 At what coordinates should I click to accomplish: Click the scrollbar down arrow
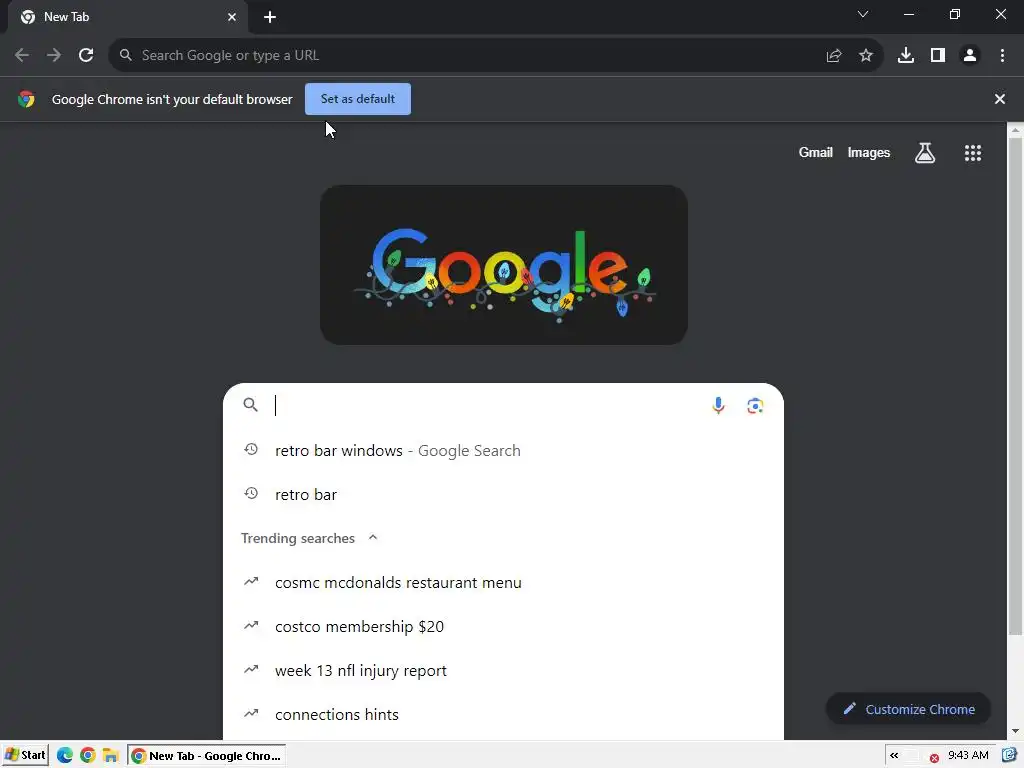click(x=1015, y=732)
